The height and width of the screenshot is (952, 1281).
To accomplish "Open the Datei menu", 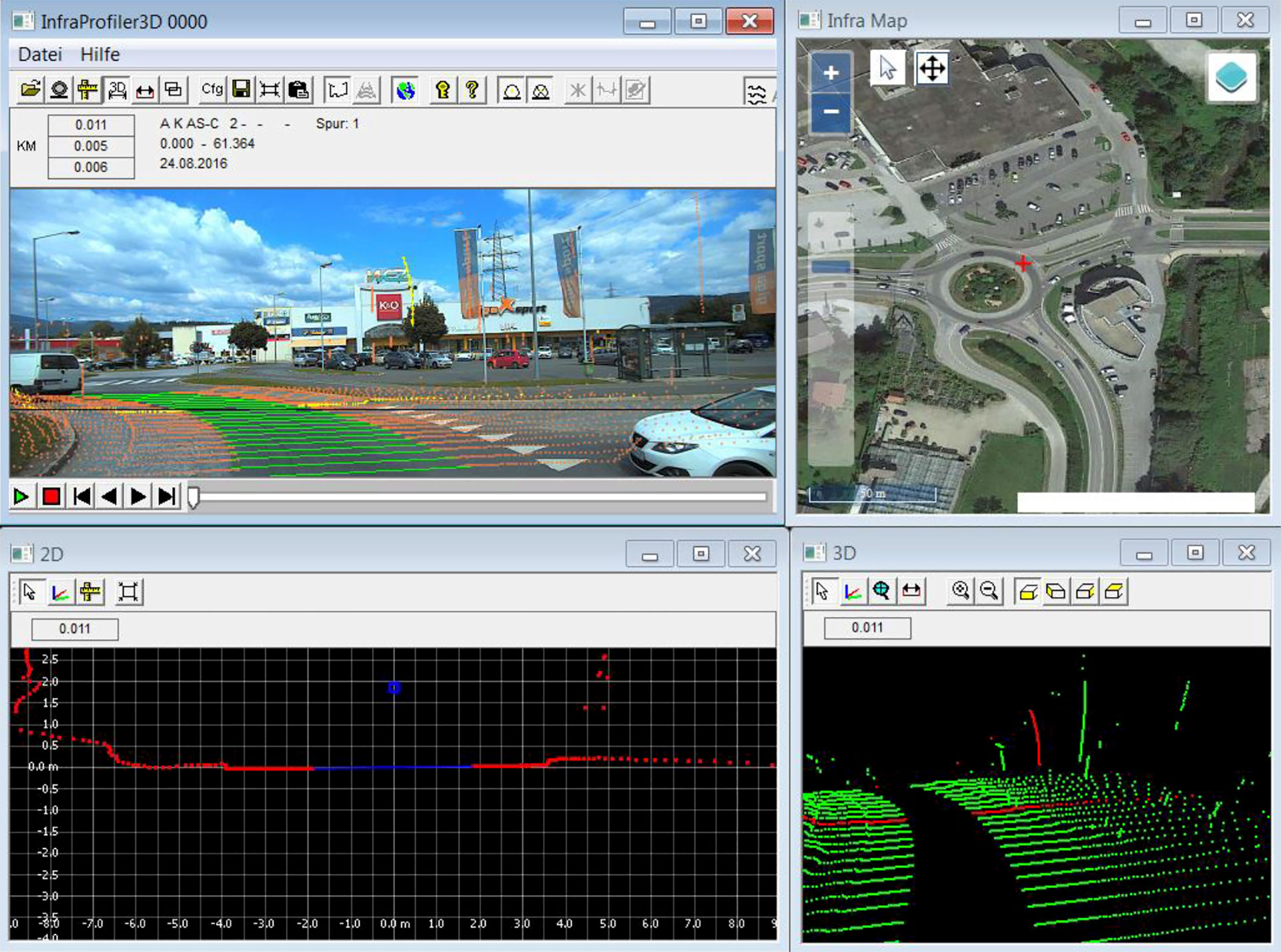I will [x=39, y=54].
